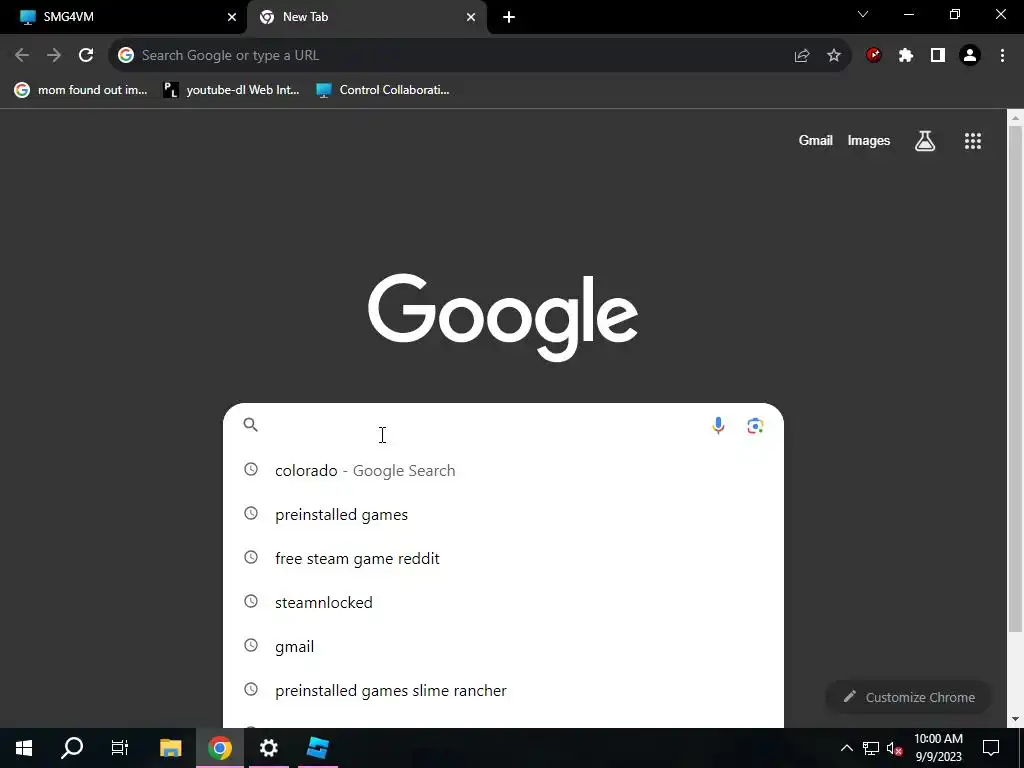Select the 'gmail' history suggestion
The width and height of the screenshot is (1024, 768).
(503, 647)
